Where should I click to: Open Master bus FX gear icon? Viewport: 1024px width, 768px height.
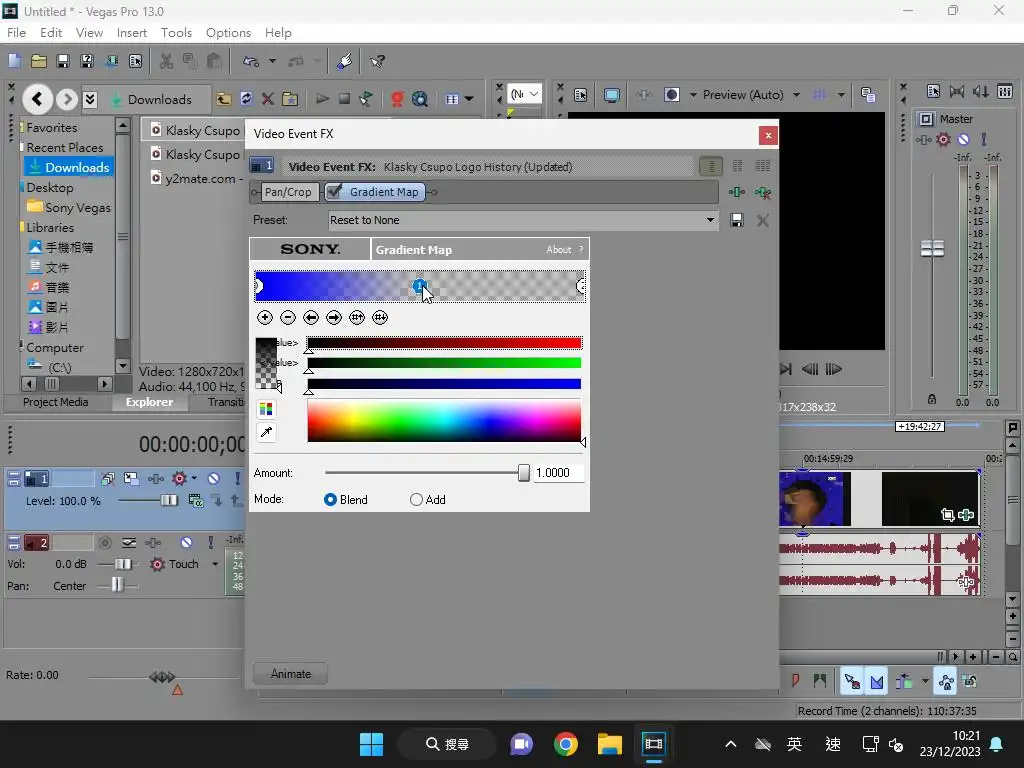943,139
